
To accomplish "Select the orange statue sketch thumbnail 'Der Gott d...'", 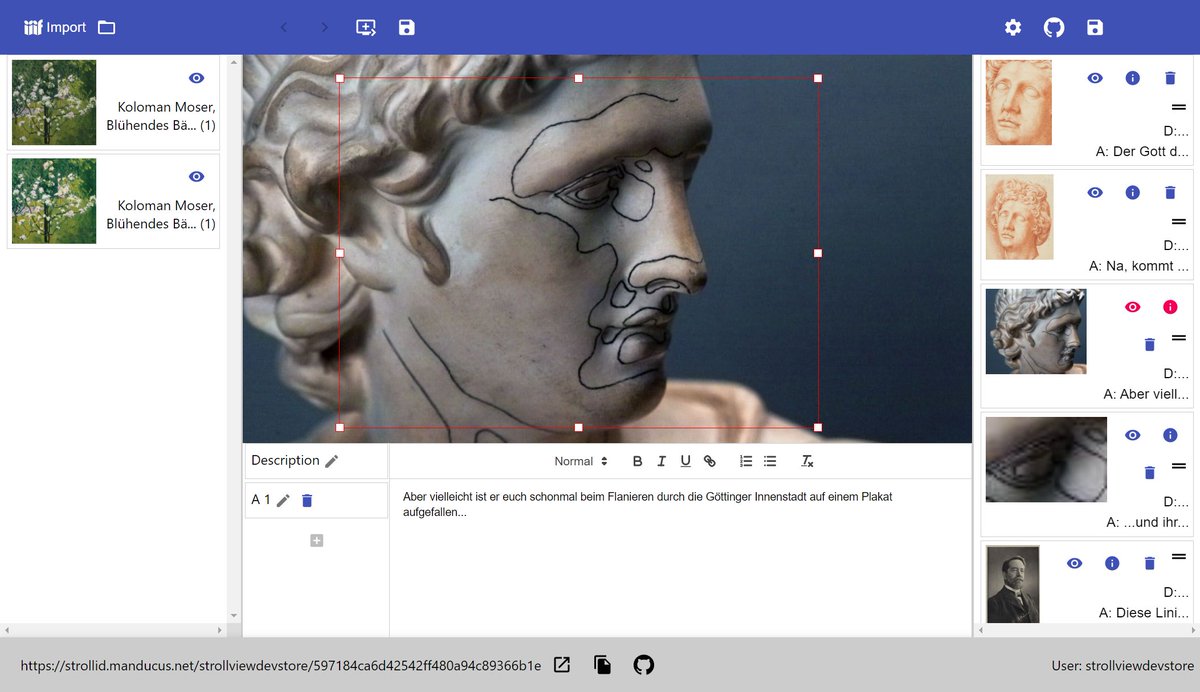I will [1019, 102].
